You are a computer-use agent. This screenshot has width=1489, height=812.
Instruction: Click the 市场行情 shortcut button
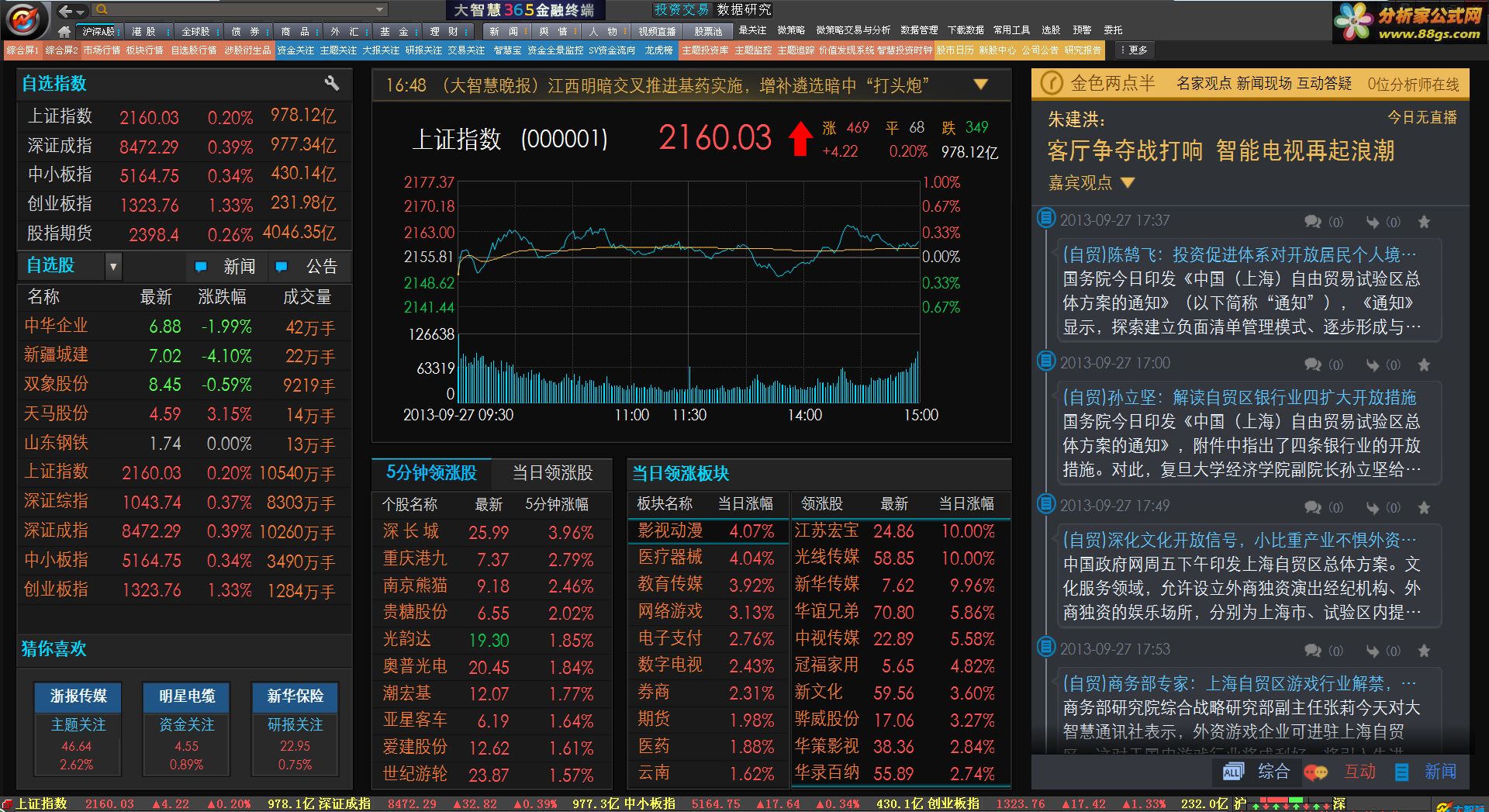coord(102,50)
